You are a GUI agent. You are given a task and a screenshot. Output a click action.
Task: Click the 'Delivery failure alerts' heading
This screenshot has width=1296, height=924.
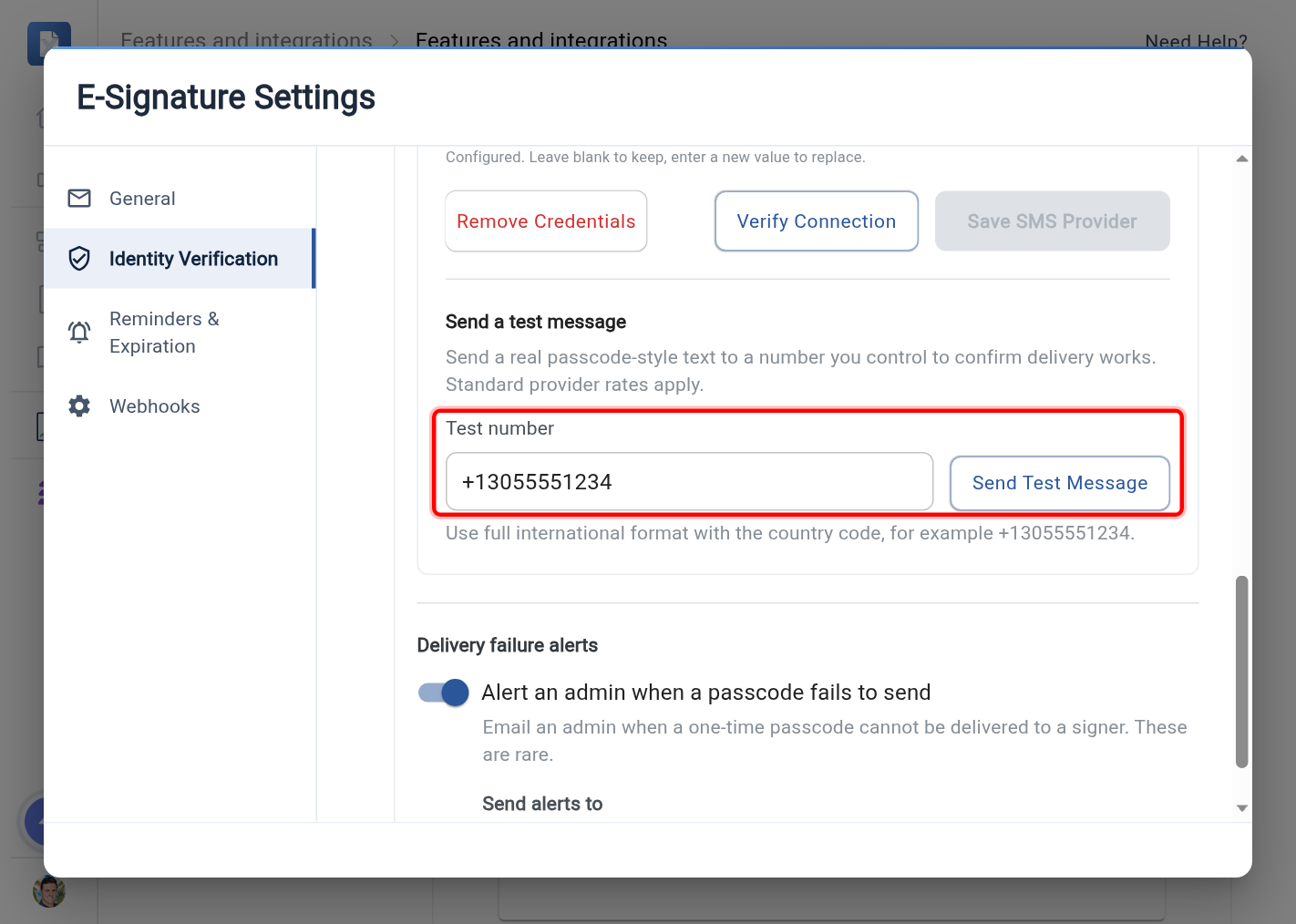[508, 645]
